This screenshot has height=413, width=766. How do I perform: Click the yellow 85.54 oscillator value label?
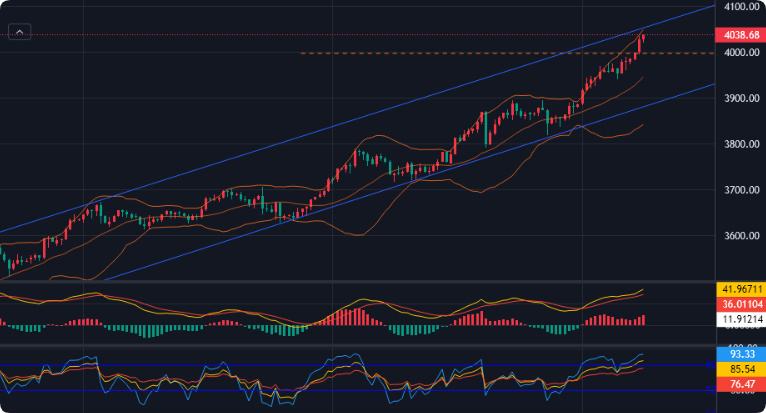(742, 369)
